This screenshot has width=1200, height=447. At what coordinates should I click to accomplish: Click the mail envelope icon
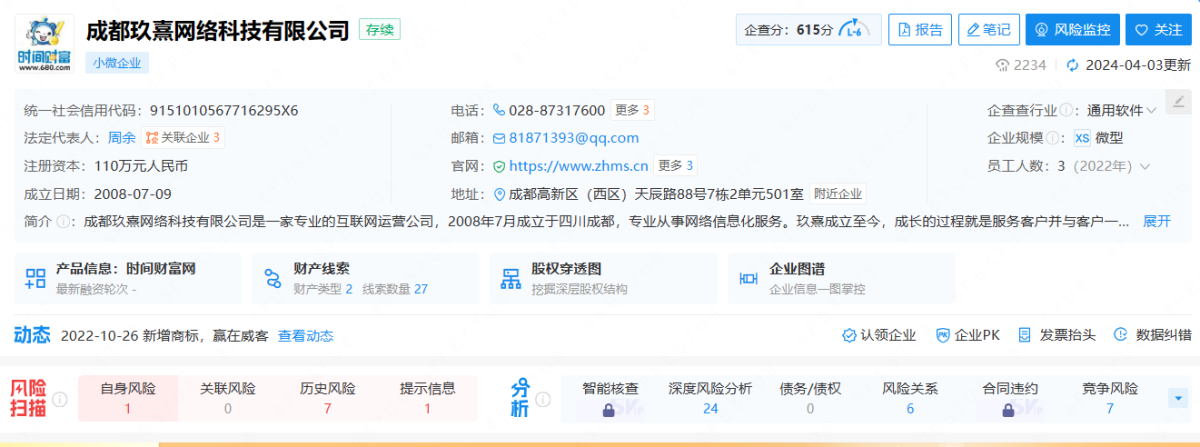point(500,138)
